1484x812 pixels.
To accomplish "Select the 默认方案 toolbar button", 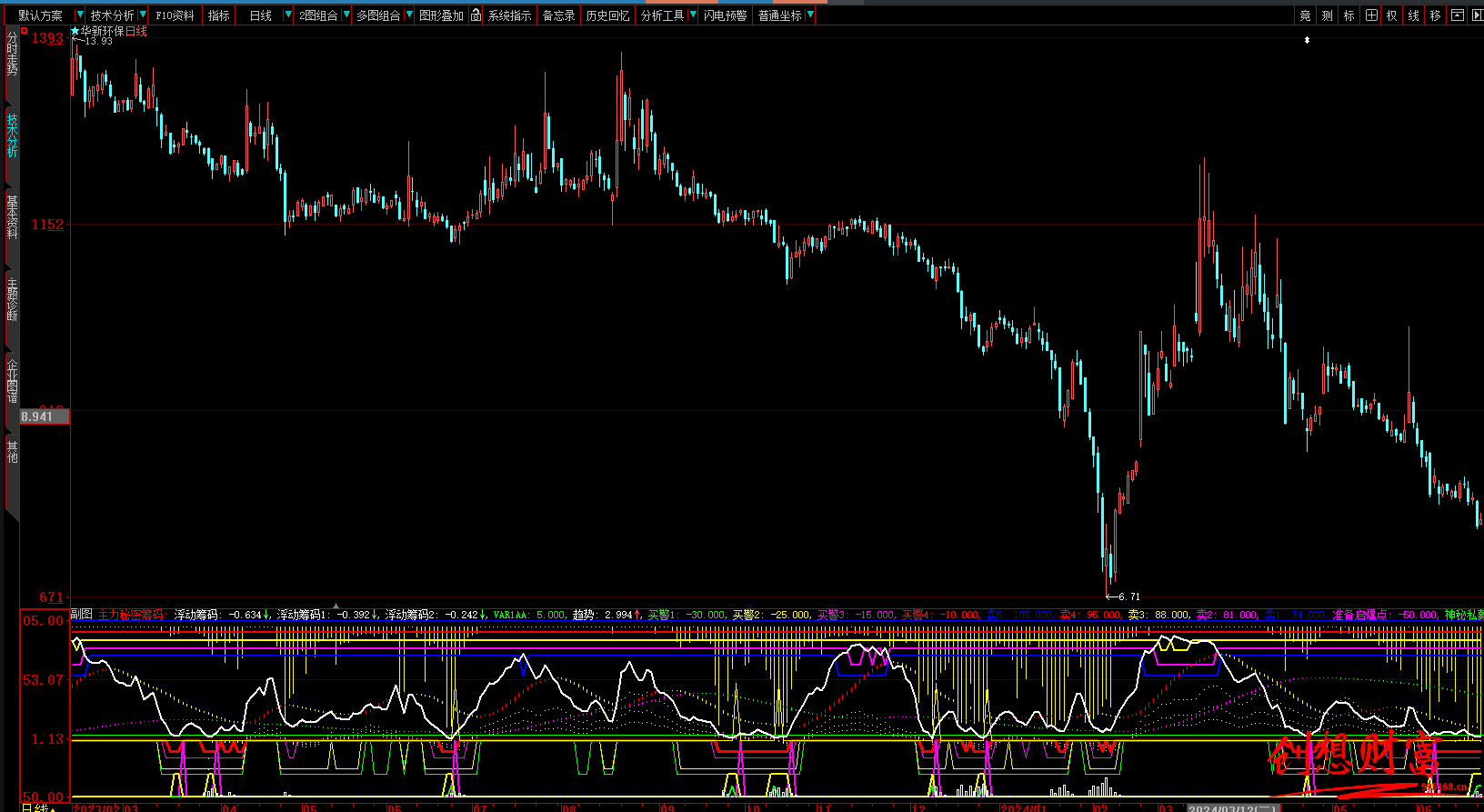I will [41, 15].
